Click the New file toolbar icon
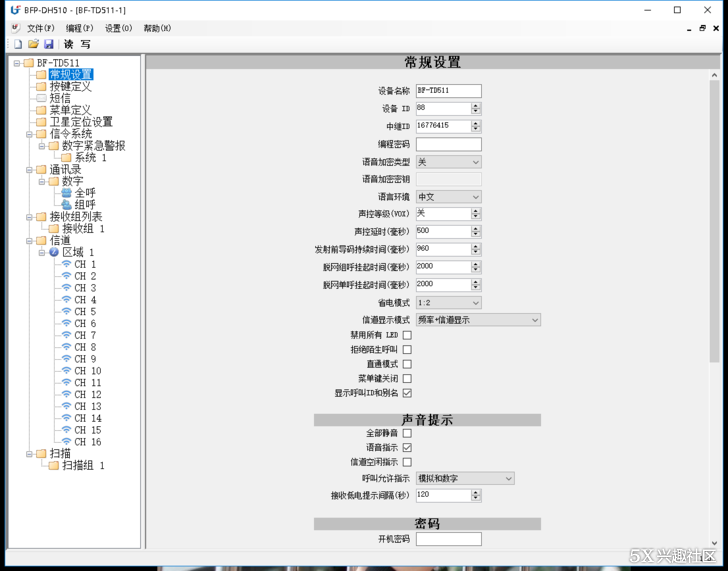Image resolution: width=728 pixels, height=571 pixels. (18, 44)
